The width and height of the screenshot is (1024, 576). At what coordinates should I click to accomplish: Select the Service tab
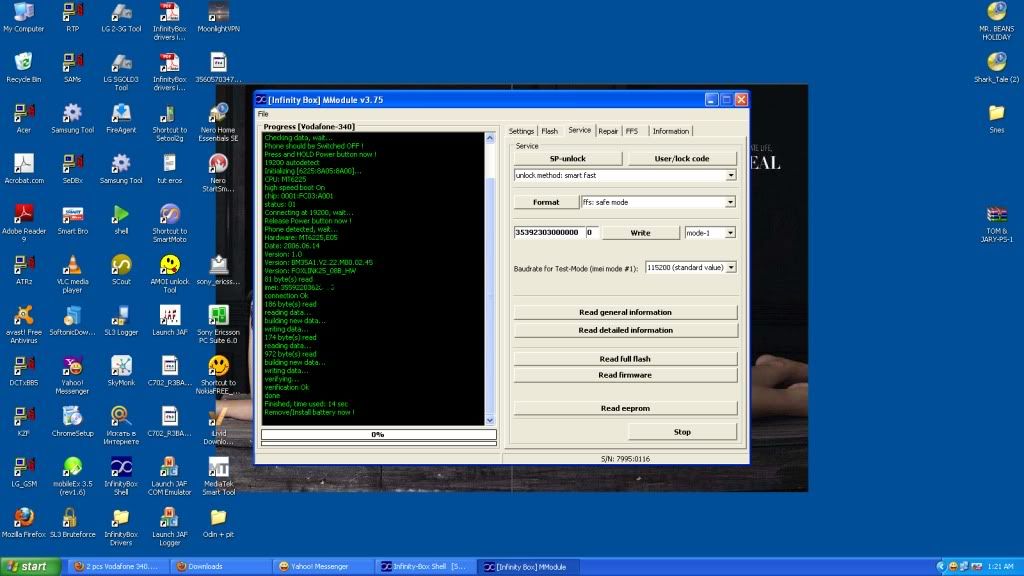579,131
